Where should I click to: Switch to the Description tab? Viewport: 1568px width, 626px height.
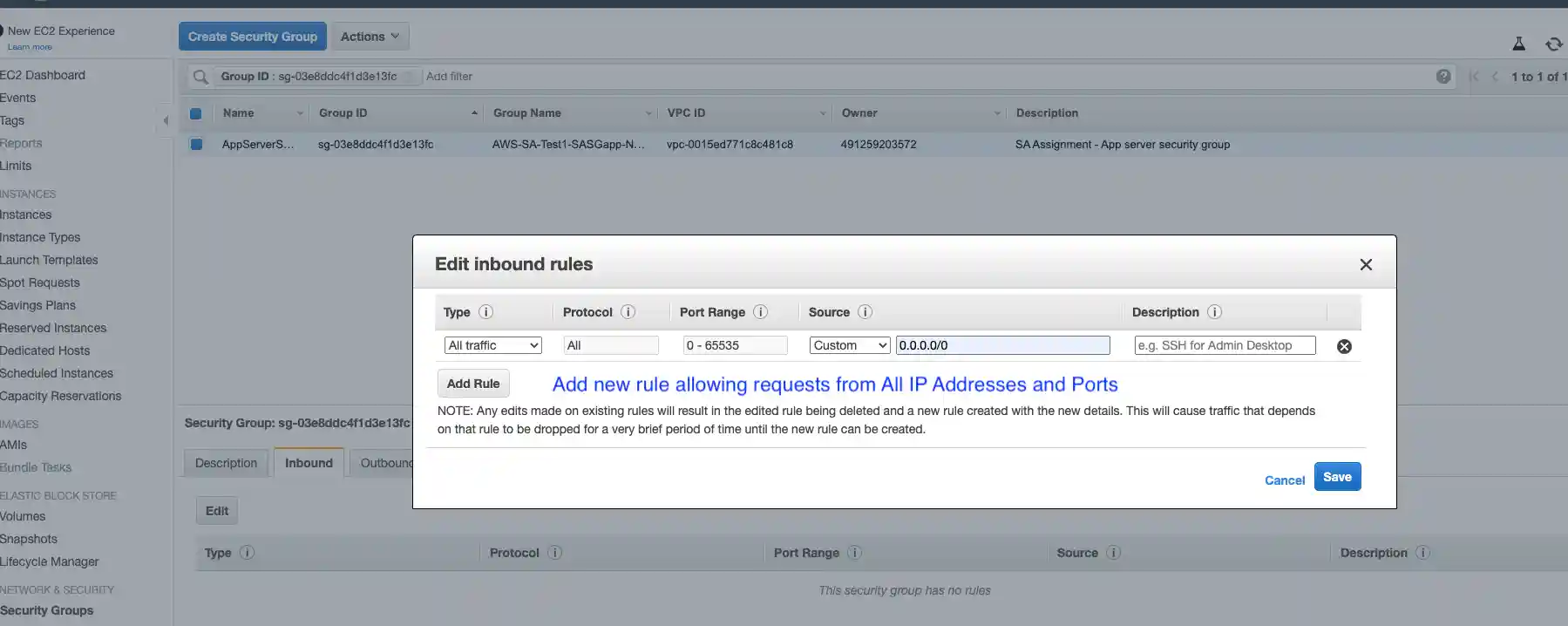[226, 463]
